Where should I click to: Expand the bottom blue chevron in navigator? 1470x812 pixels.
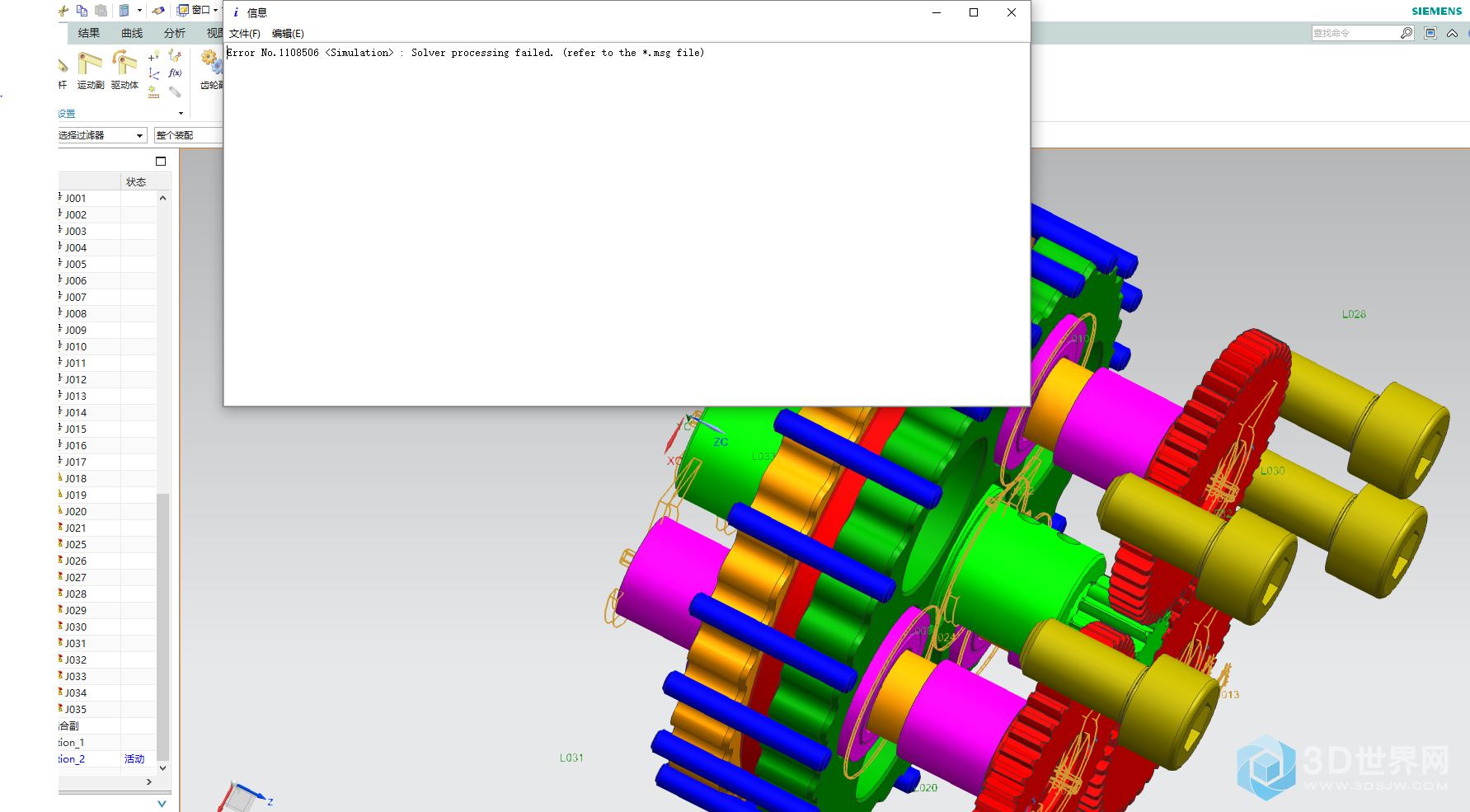(x=162, y=804)
